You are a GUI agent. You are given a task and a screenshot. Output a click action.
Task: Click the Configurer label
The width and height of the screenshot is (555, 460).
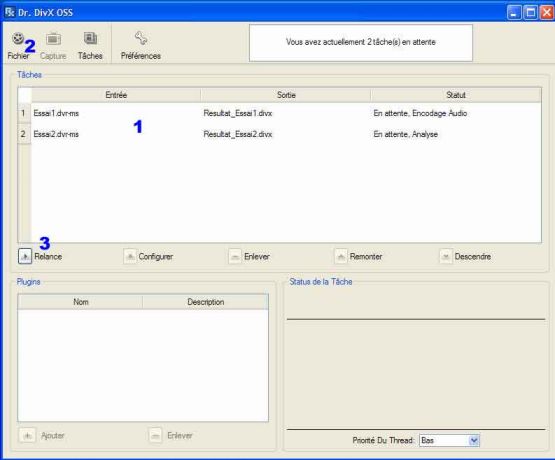[x=156, y=257]
